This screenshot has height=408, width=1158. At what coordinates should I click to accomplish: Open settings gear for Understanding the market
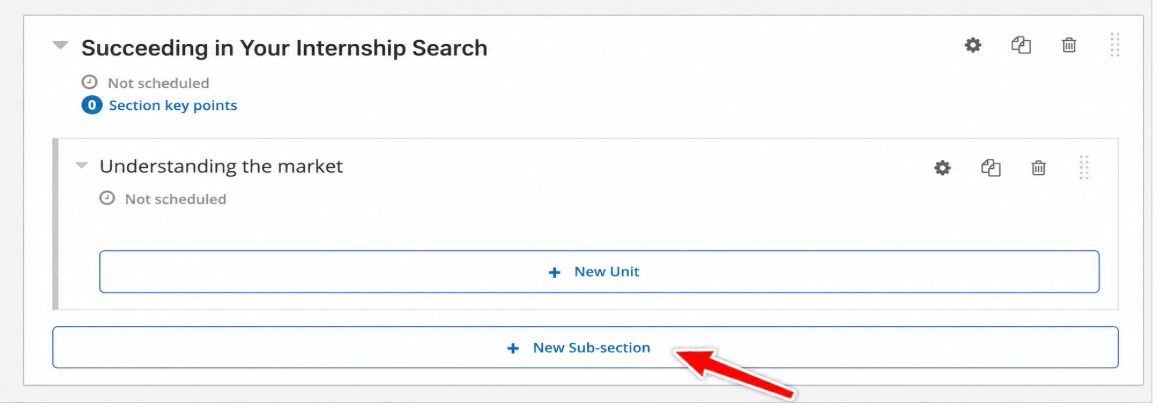coord(942,168)
